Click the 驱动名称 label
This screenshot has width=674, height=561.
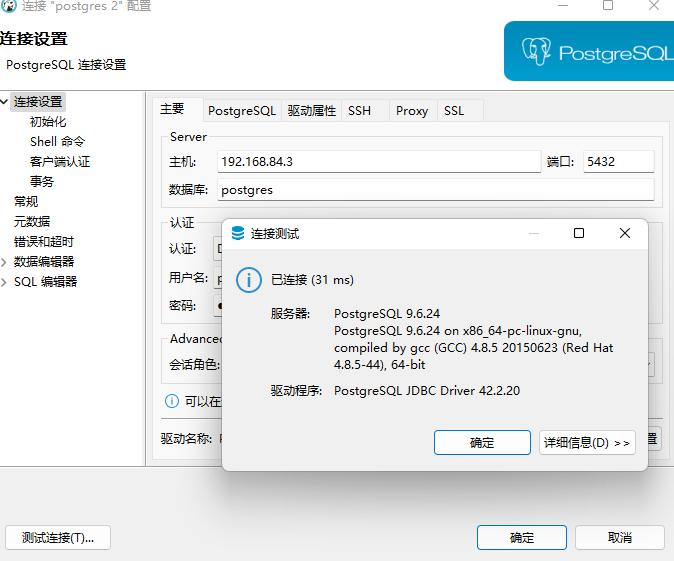pos(186,438)
